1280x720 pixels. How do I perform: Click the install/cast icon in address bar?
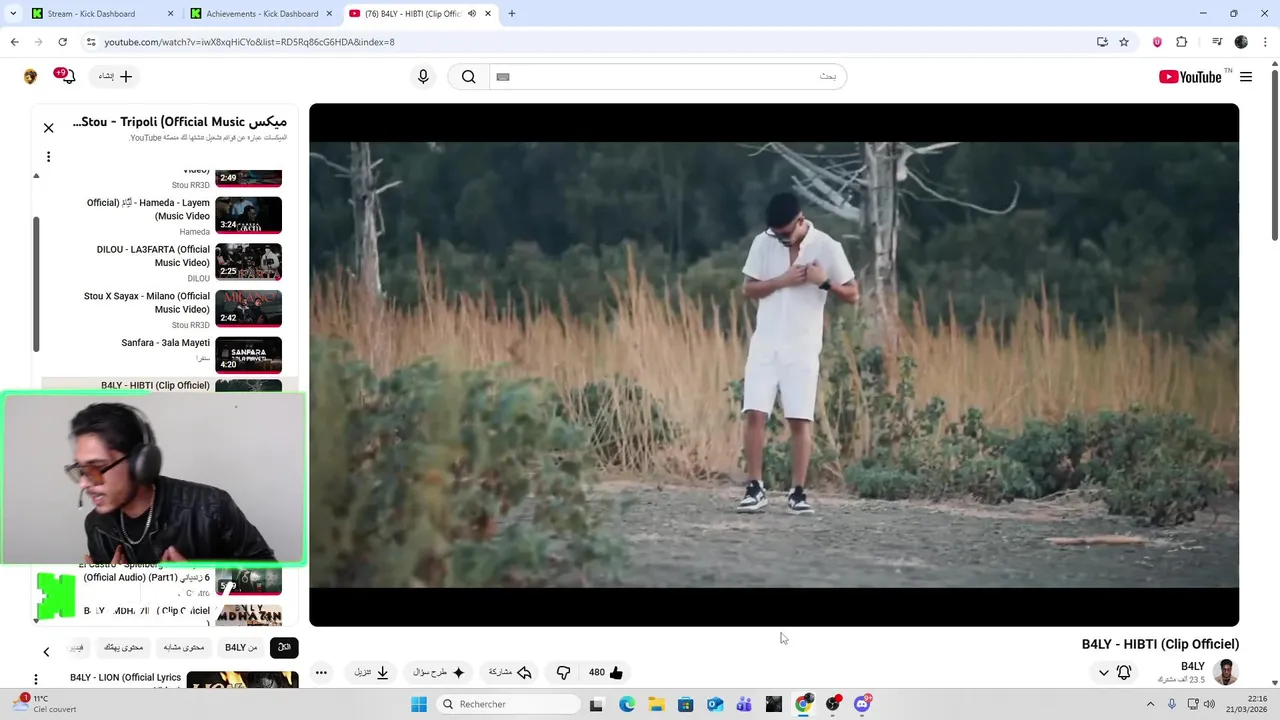[1102, 42]
